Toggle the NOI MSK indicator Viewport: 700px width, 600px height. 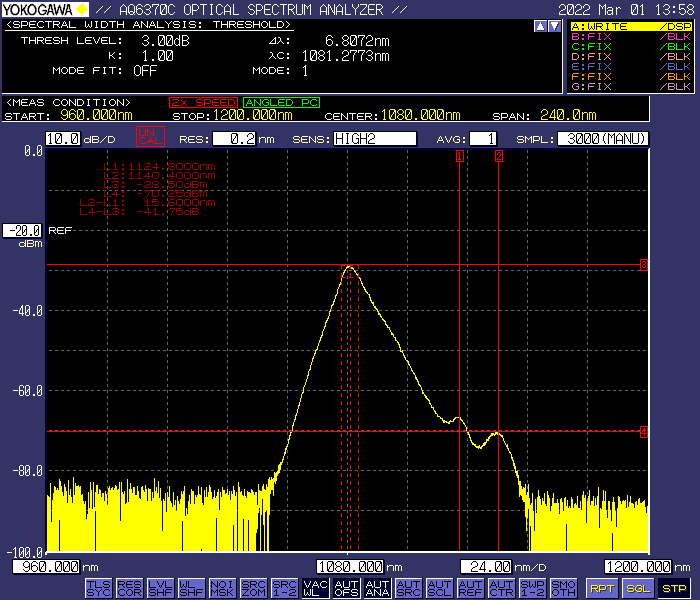coord(222,588)
